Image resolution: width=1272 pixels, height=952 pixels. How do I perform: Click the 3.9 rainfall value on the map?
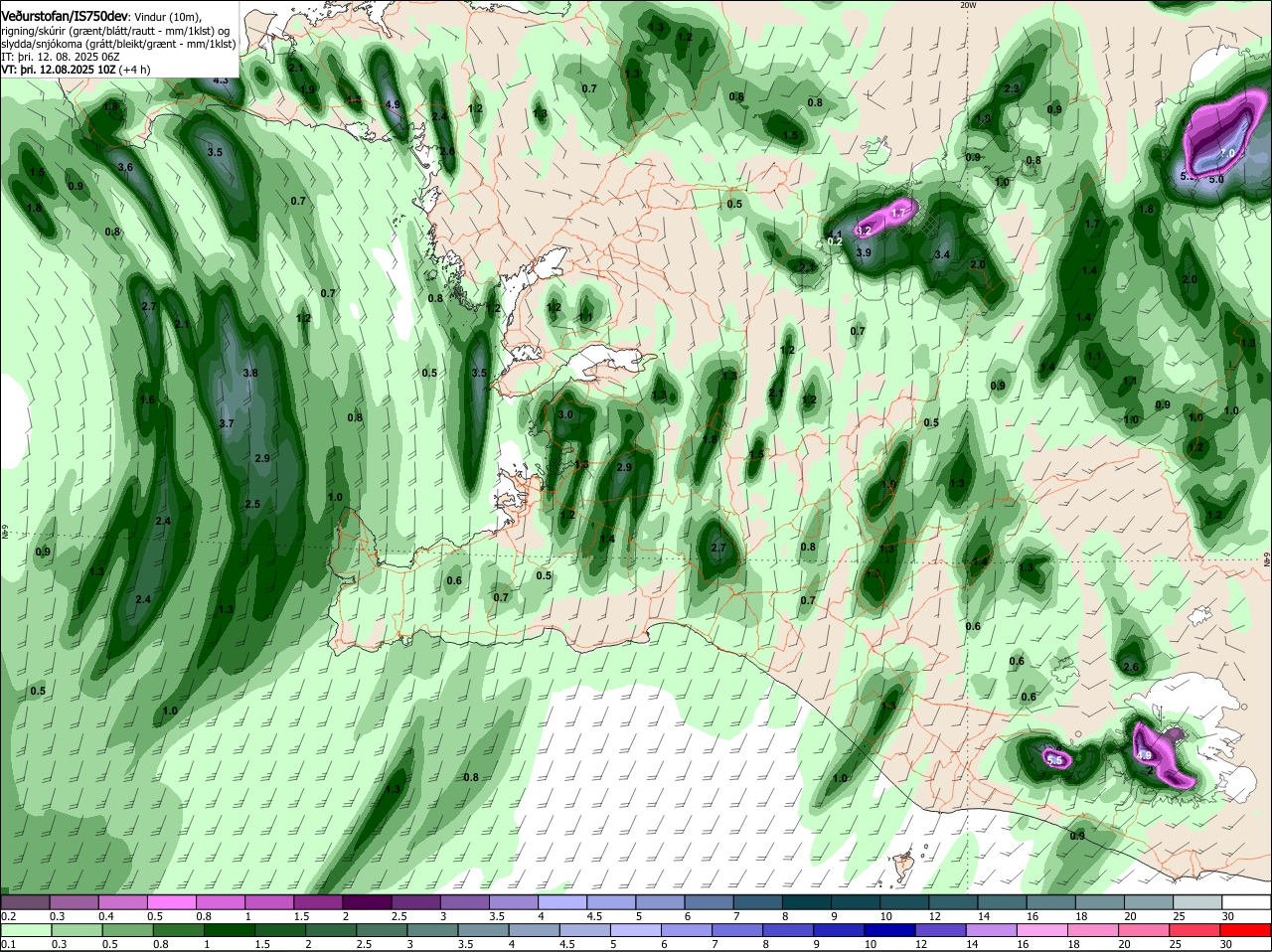[864, 253]
